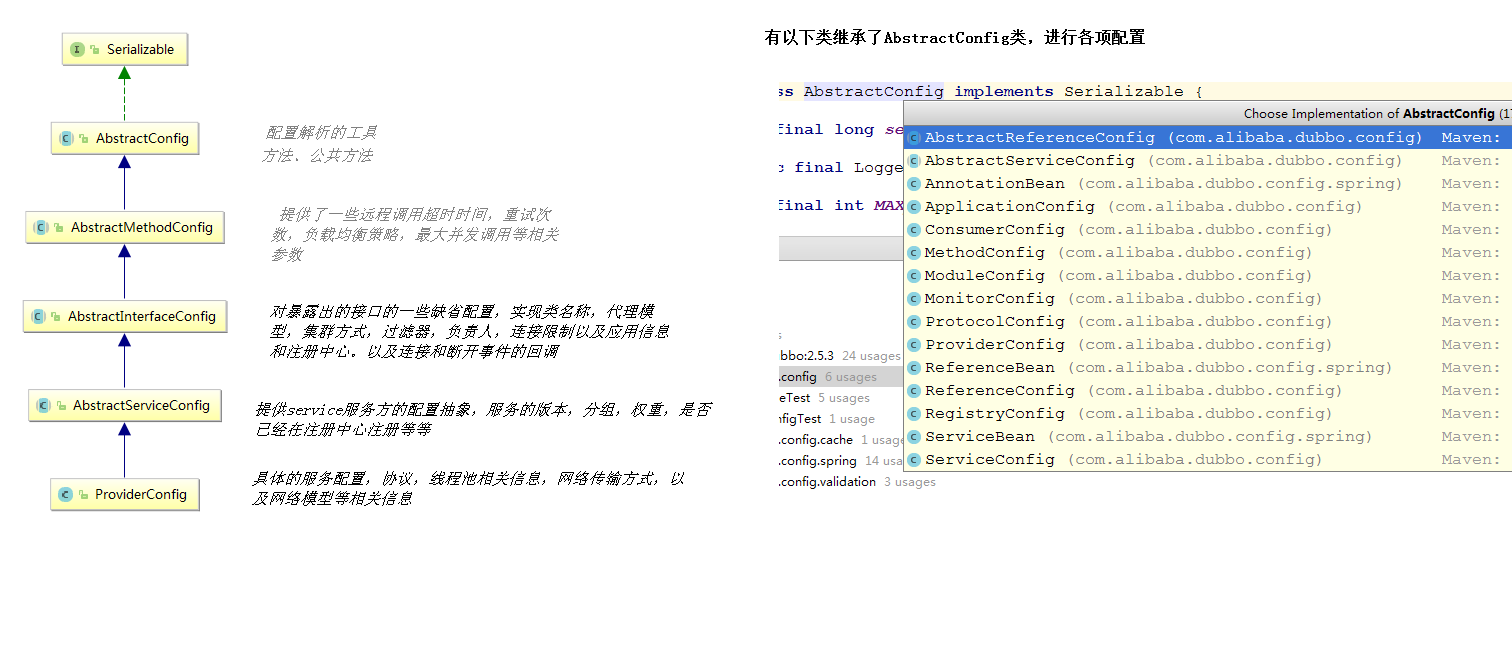Image resolution: width=1512 pixels, height=652 pixels.
Task: Select ReferenceConfig in the implementation list
Action: 1207,390
